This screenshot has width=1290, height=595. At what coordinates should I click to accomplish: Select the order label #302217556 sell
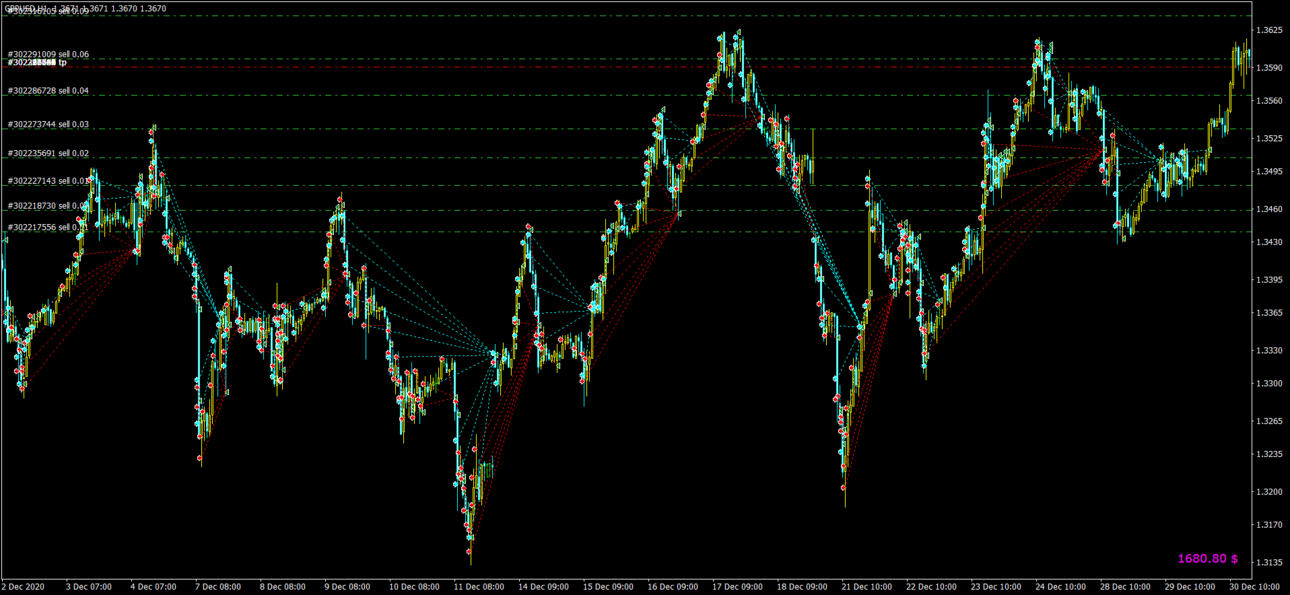coord(46,228)
